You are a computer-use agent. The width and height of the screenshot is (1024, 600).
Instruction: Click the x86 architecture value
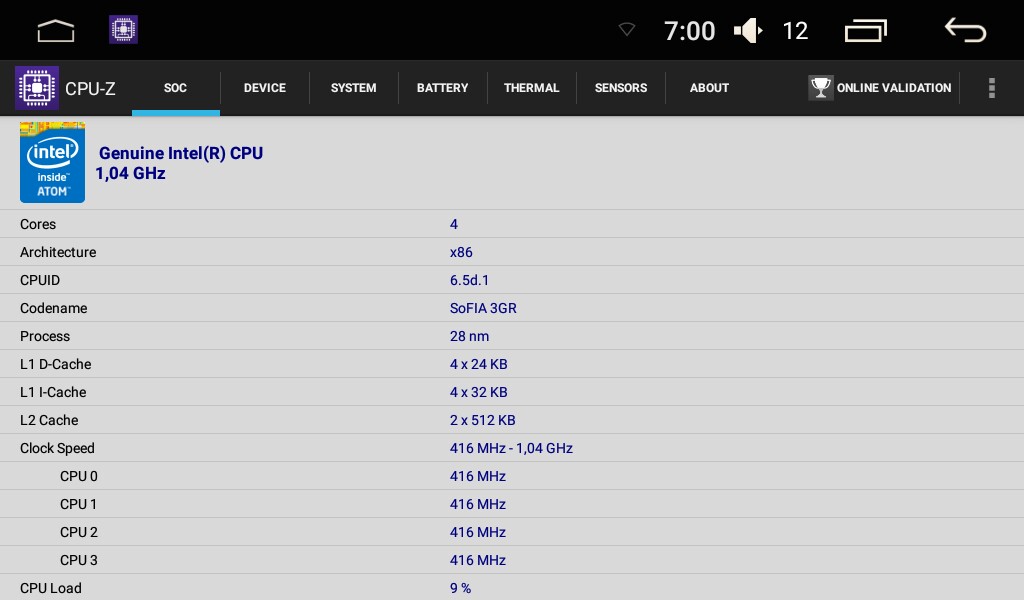461,253
